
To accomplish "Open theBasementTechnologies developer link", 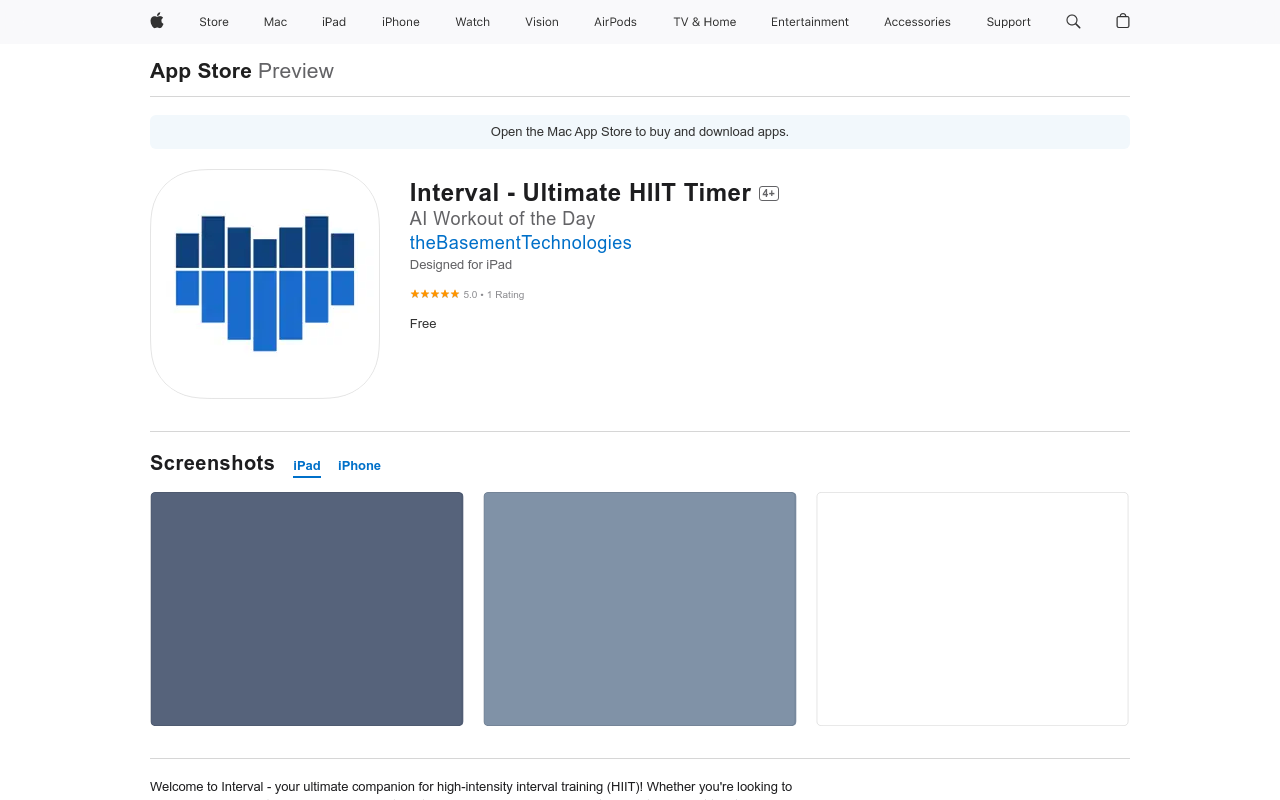I will coord(521,243).
